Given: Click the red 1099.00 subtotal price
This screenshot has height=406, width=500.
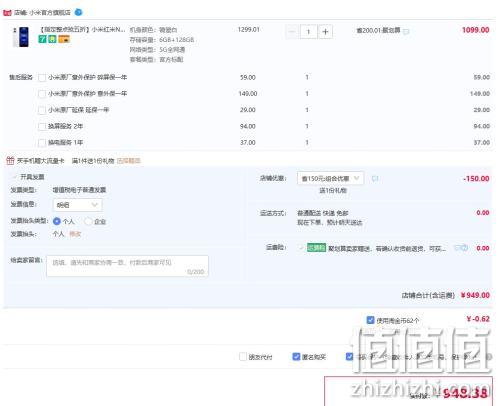Looking at the screenshot, I should point(475,30).
